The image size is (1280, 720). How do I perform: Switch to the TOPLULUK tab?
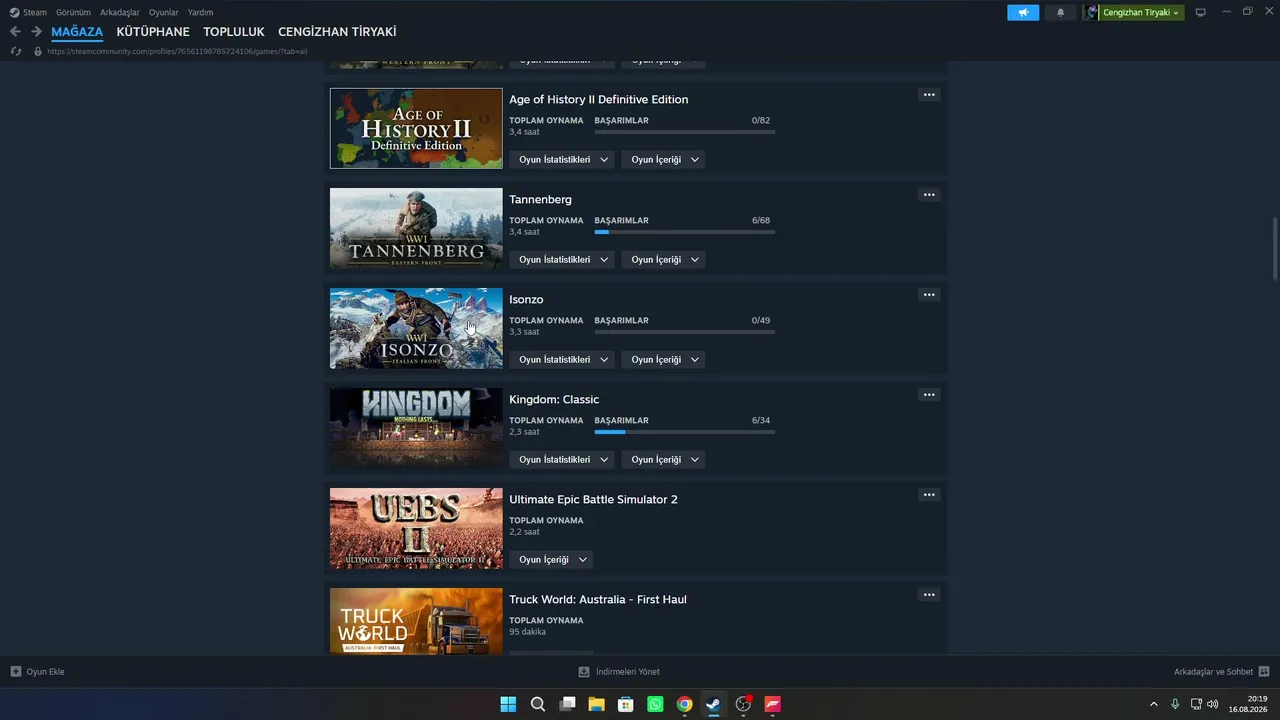pos(234,32)
